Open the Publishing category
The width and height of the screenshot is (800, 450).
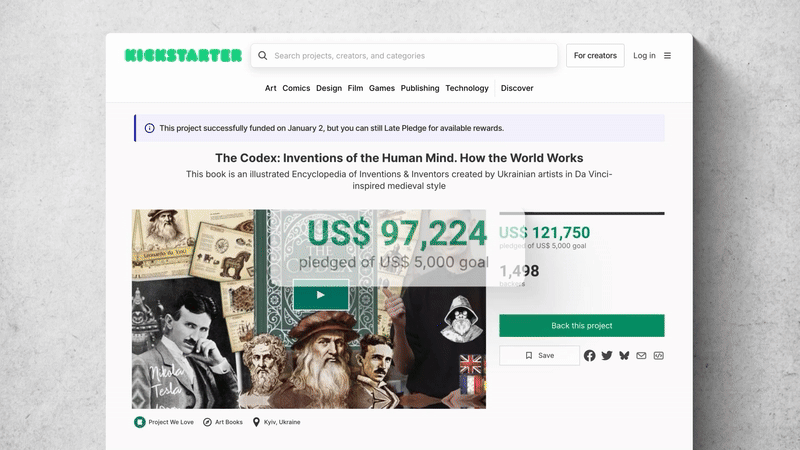(x=420, y=88)
